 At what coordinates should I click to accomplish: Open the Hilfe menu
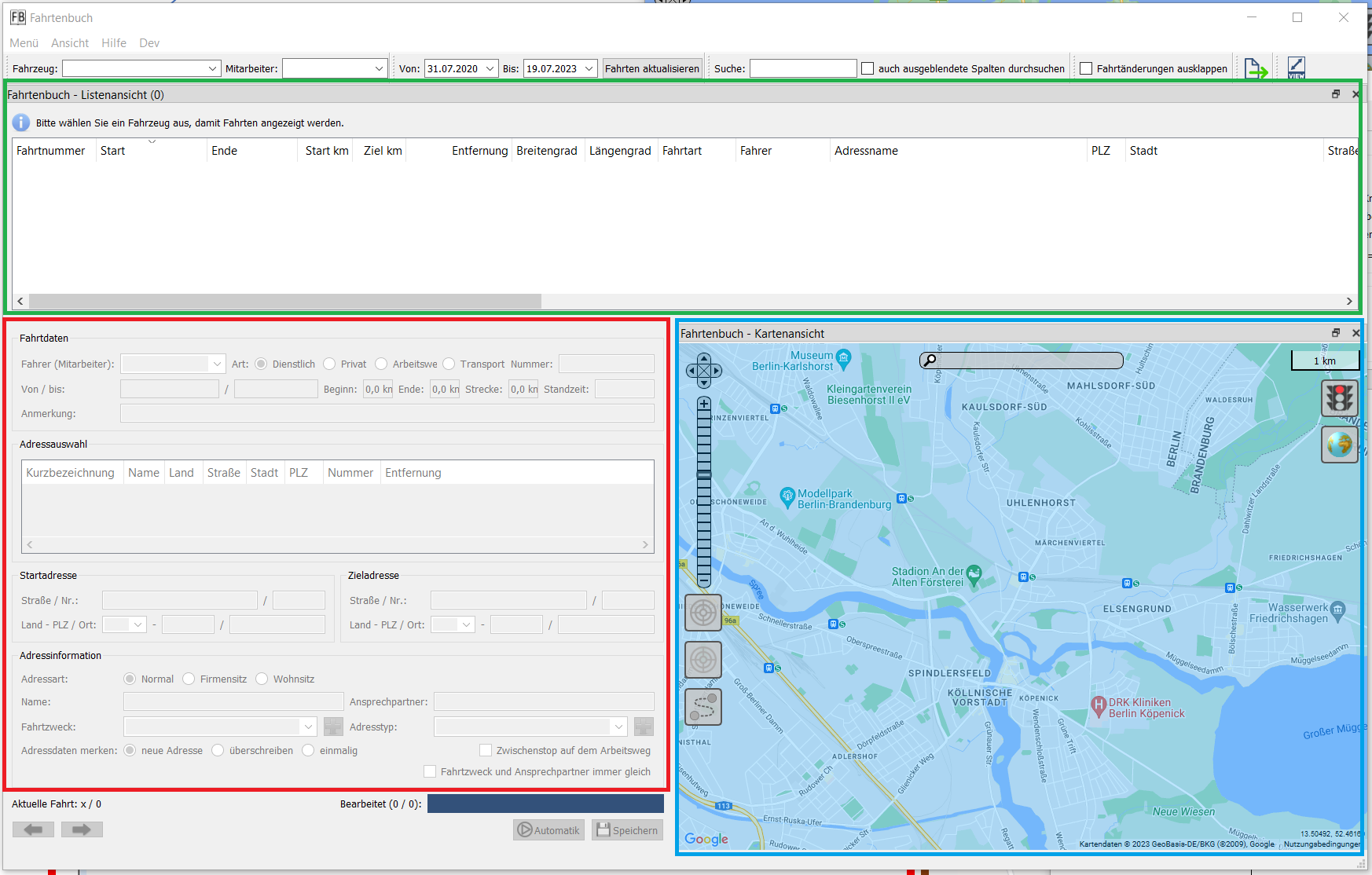[x=113, y=43]
